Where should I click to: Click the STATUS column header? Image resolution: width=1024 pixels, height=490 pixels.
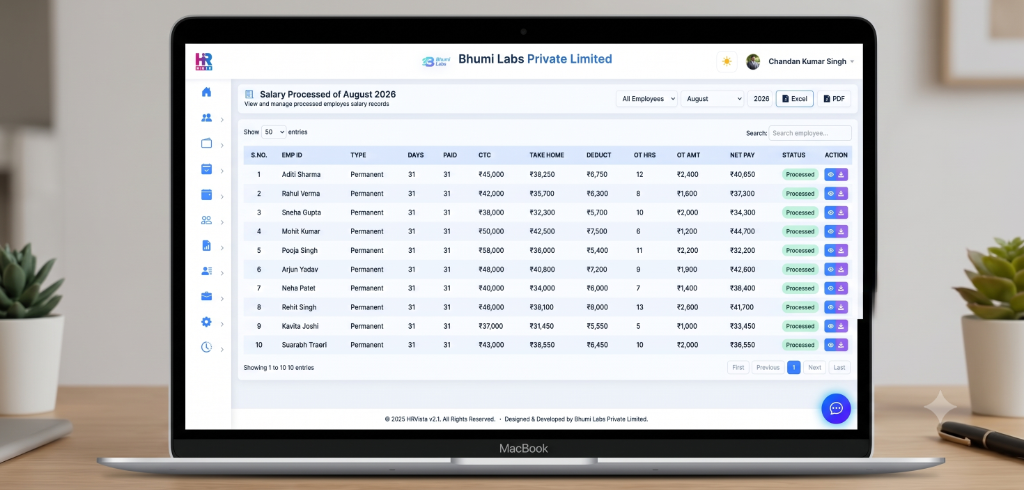coord(793,155)
